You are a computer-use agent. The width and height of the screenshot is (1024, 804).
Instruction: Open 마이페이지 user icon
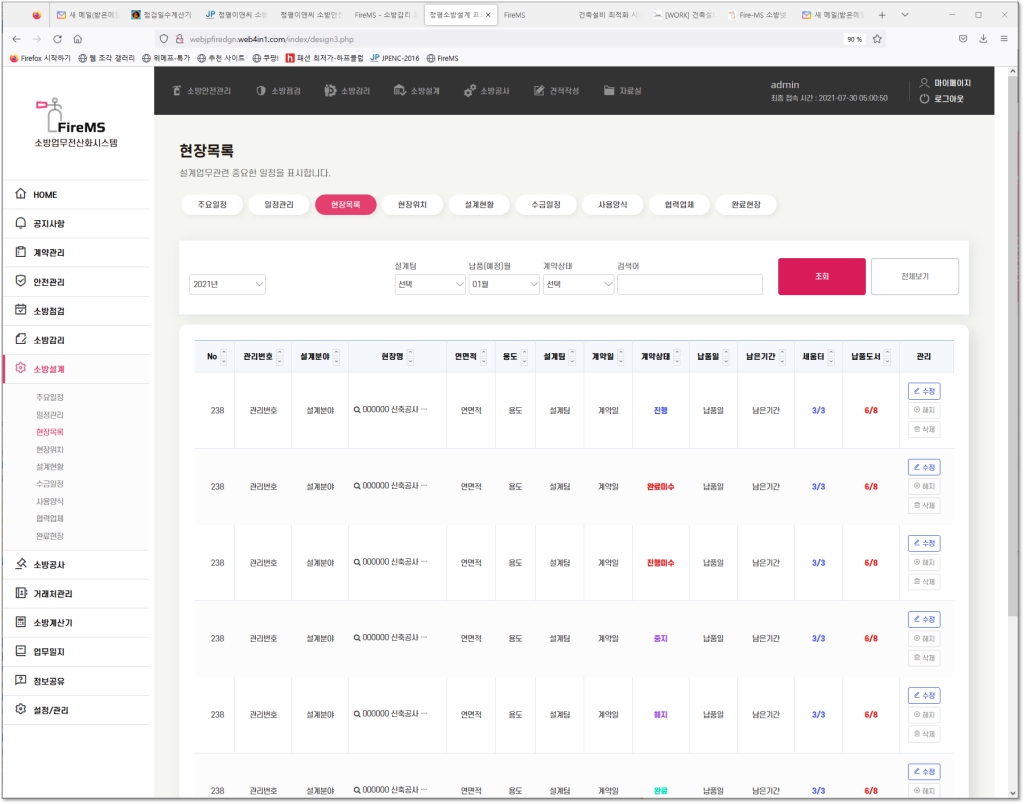(x=924, y=83)
